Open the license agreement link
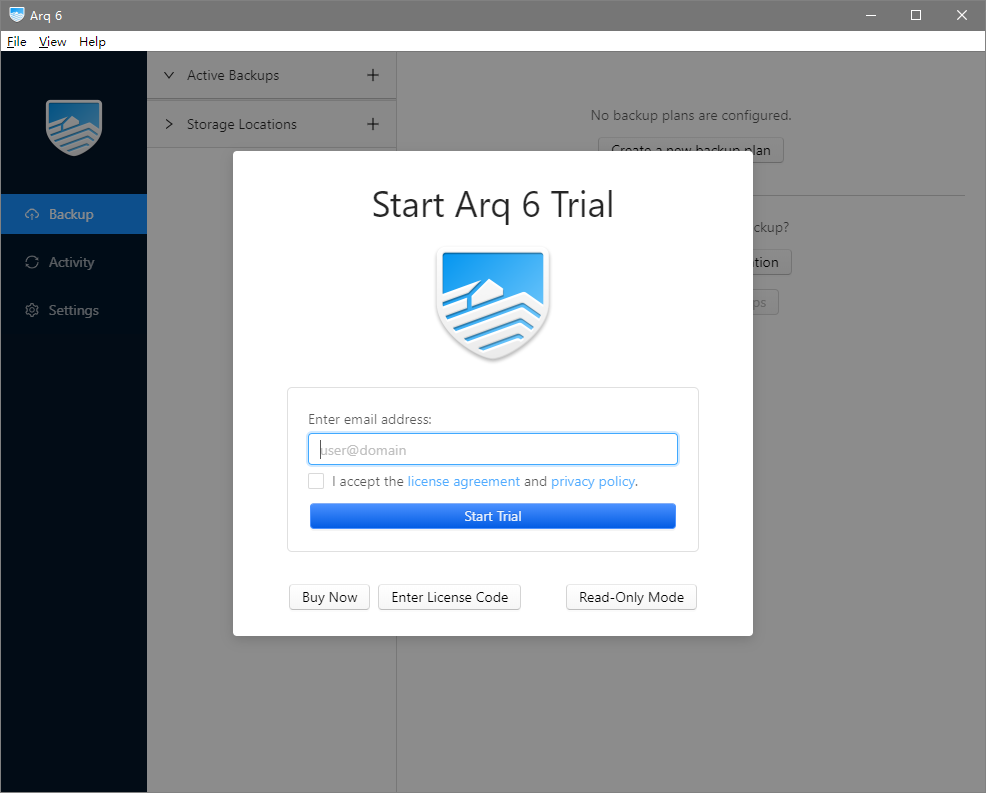The height and width of the screenshot is (793, 986). click(x=464, y=482)
